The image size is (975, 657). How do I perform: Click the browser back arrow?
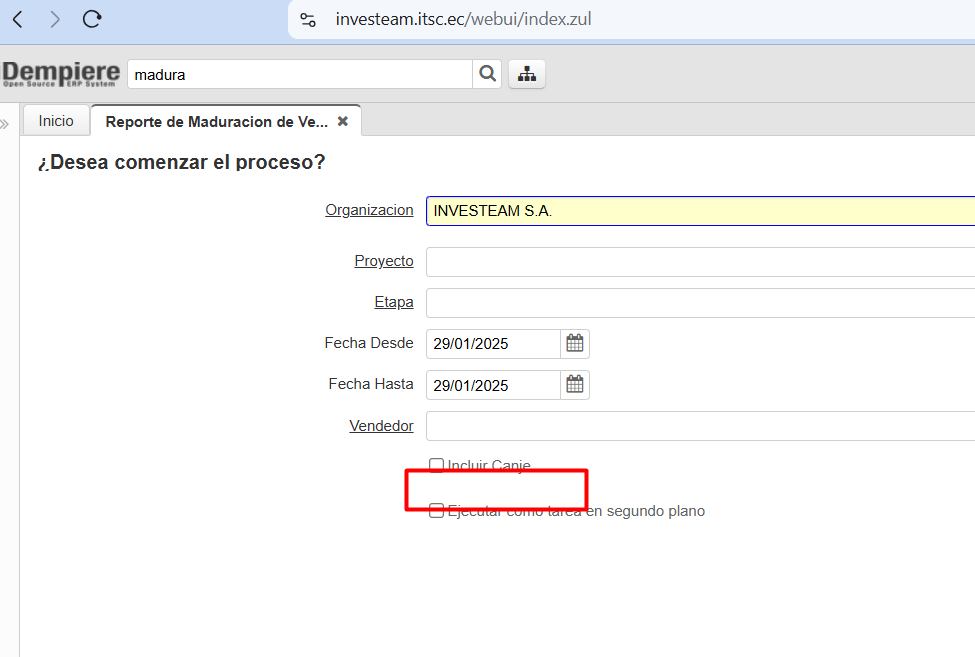pos(18,19)
